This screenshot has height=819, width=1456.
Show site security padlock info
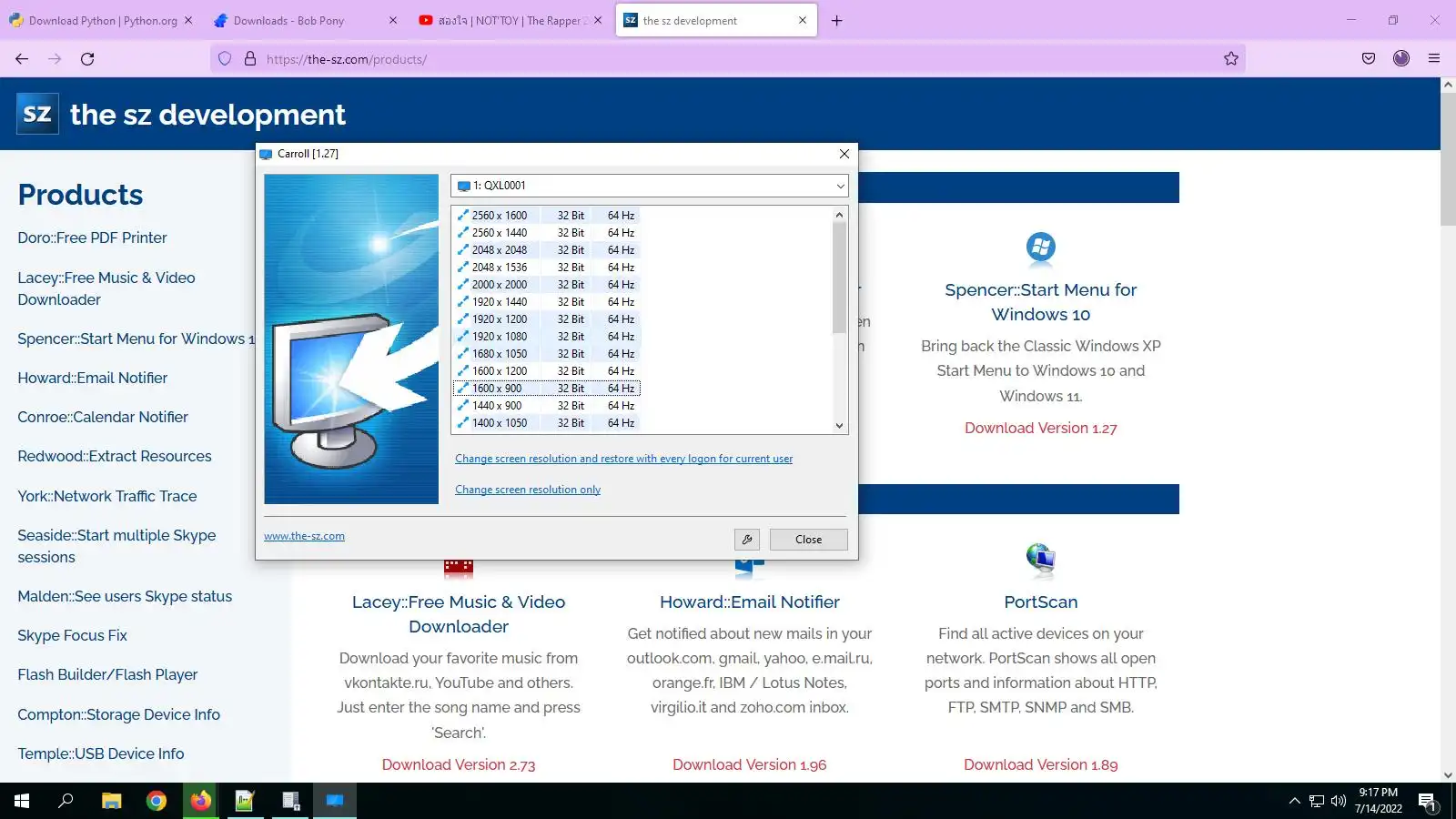coord(250,59)
